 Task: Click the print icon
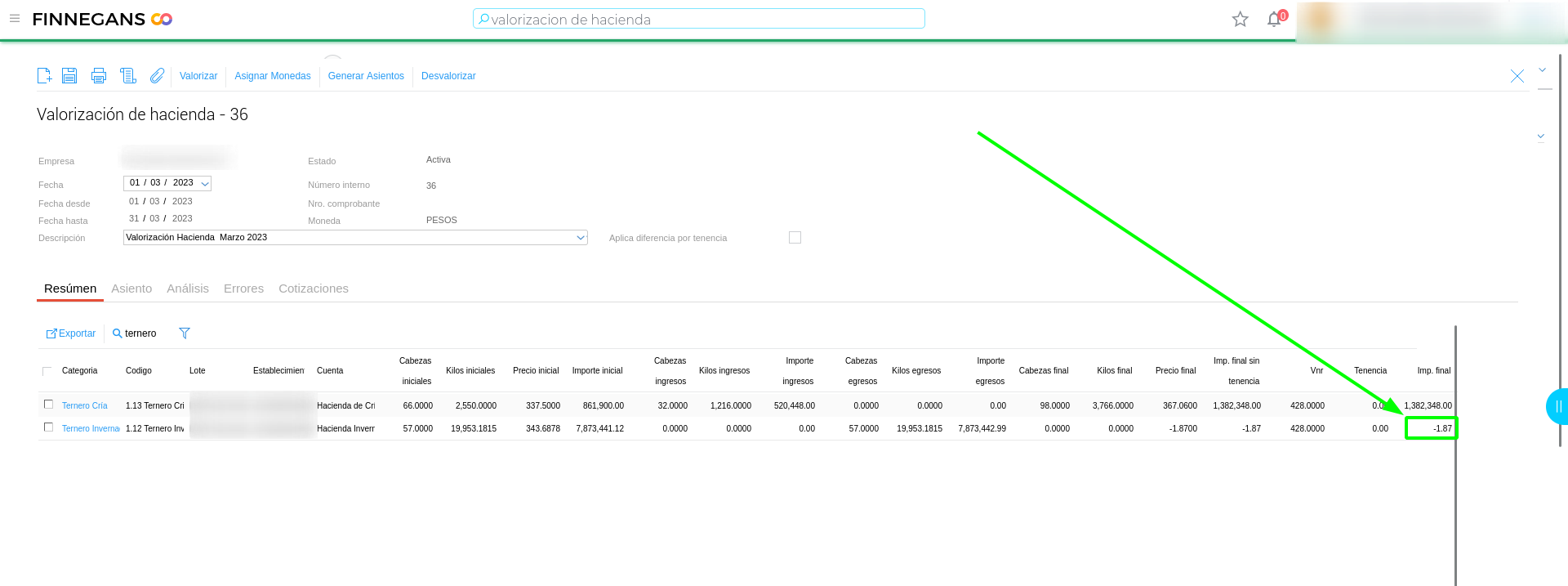coord(99,76)
